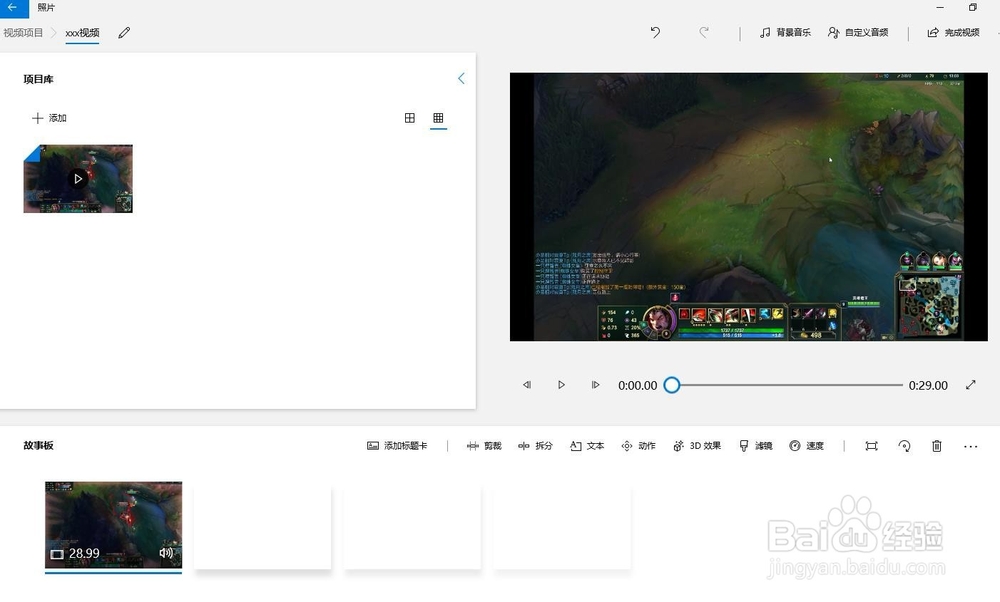Image resolution: width=1000 pixels, height=602 pixels.
Task: Select the 剪裁 (Trim) tool
Action: click(x=485, y=446)
